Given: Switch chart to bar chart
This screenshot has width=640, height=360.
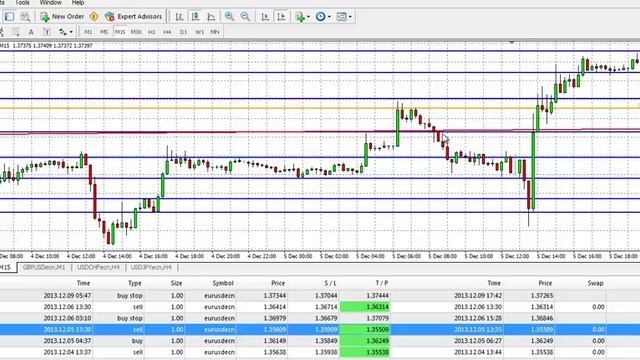Looking at the screenshot, I should tap(179, 17).
